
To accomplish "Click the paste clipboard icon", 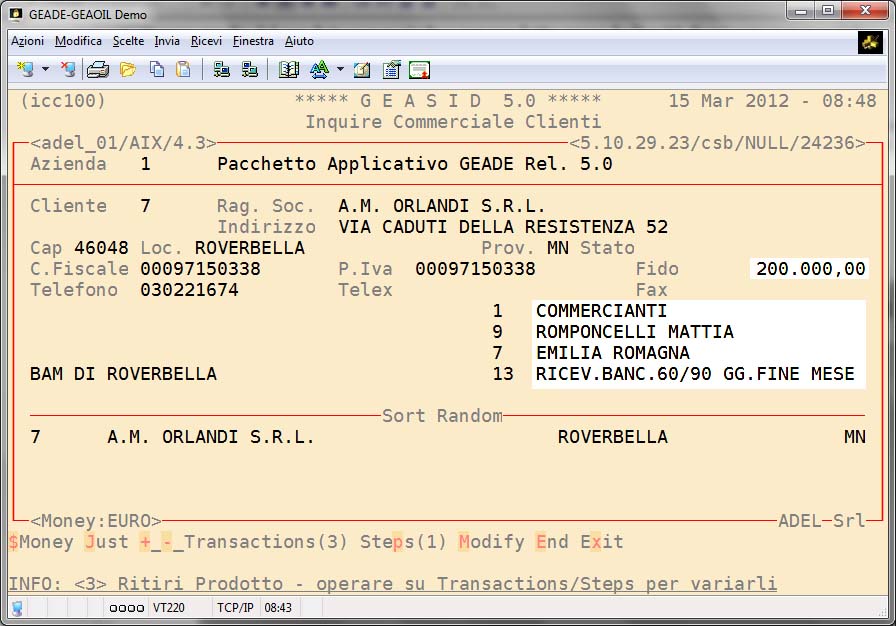I will [x=183, y=70].
